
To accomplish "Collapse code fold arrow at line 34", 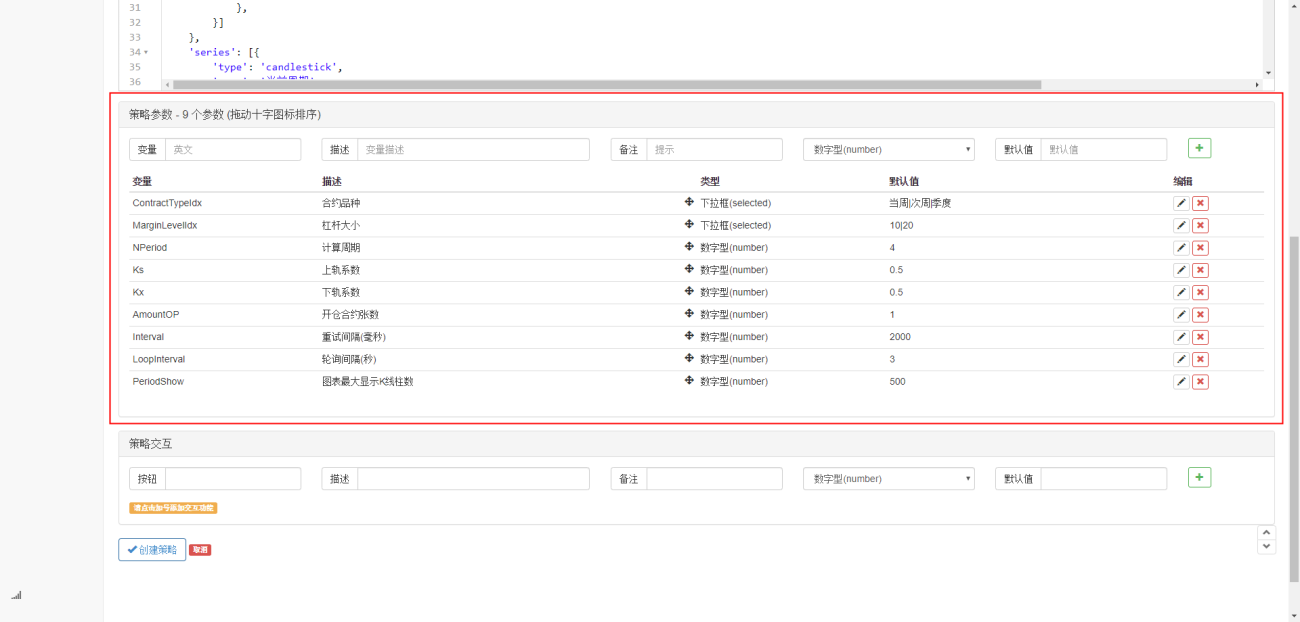I will click(x=146, y=52).
